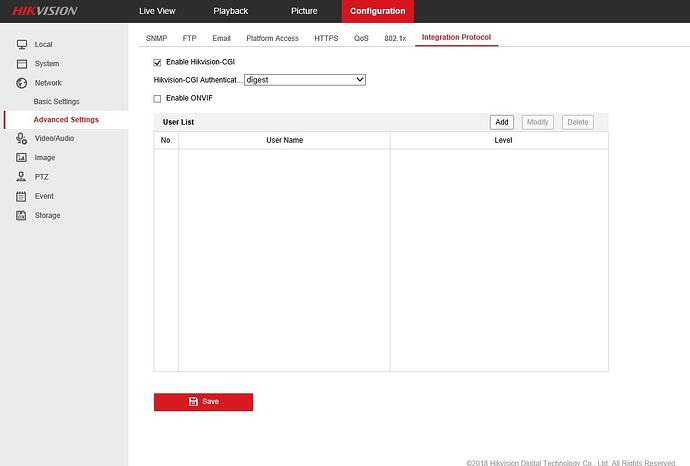
Task: Go to the Playback tab
Action: point(231,11)
